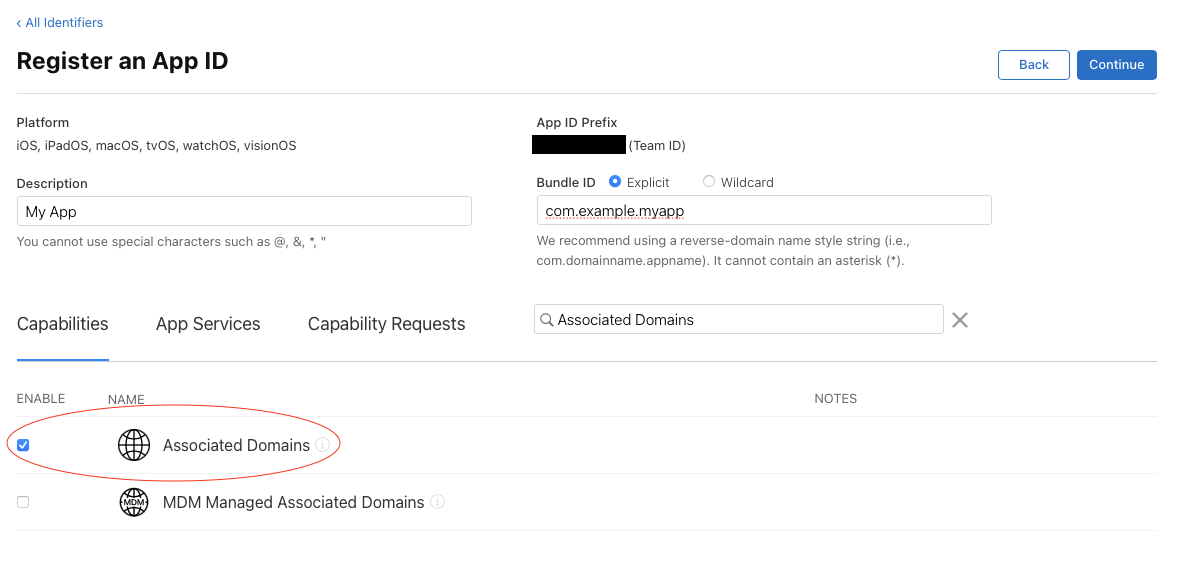Disable the Associated Domains capability
Viewport: 1187px width, 582px height.
pos(22,444)
